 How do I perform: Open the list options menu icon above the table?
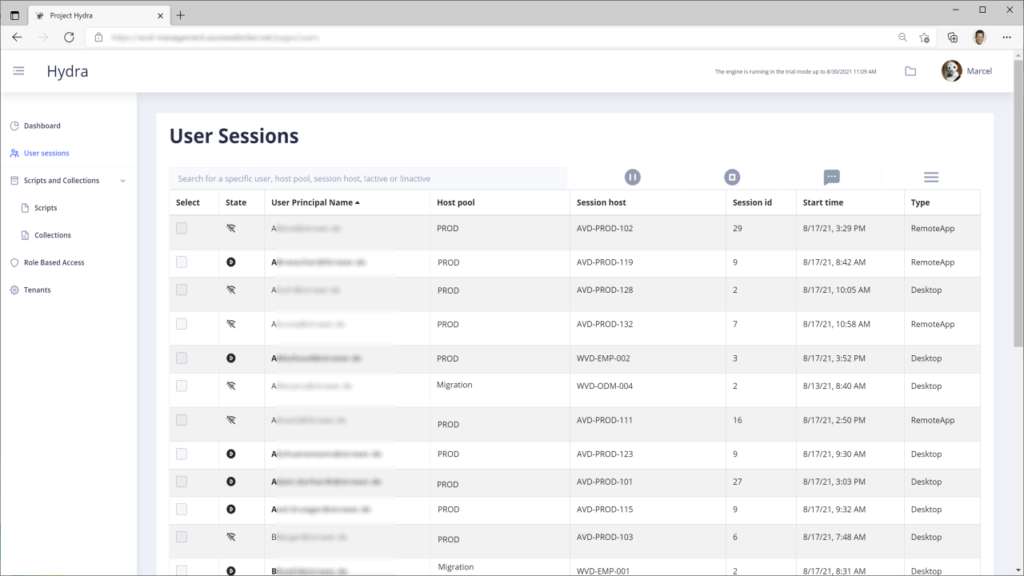point(931,177)
